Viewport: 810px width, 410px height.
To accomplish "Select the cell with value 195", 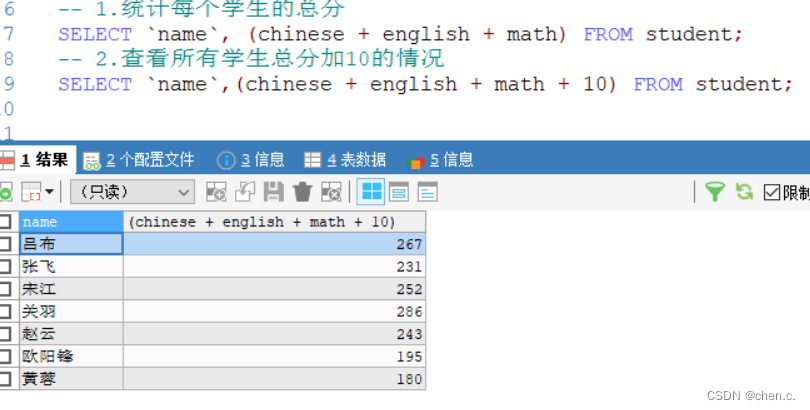I will pyautogui.click(x=274, y=356).
